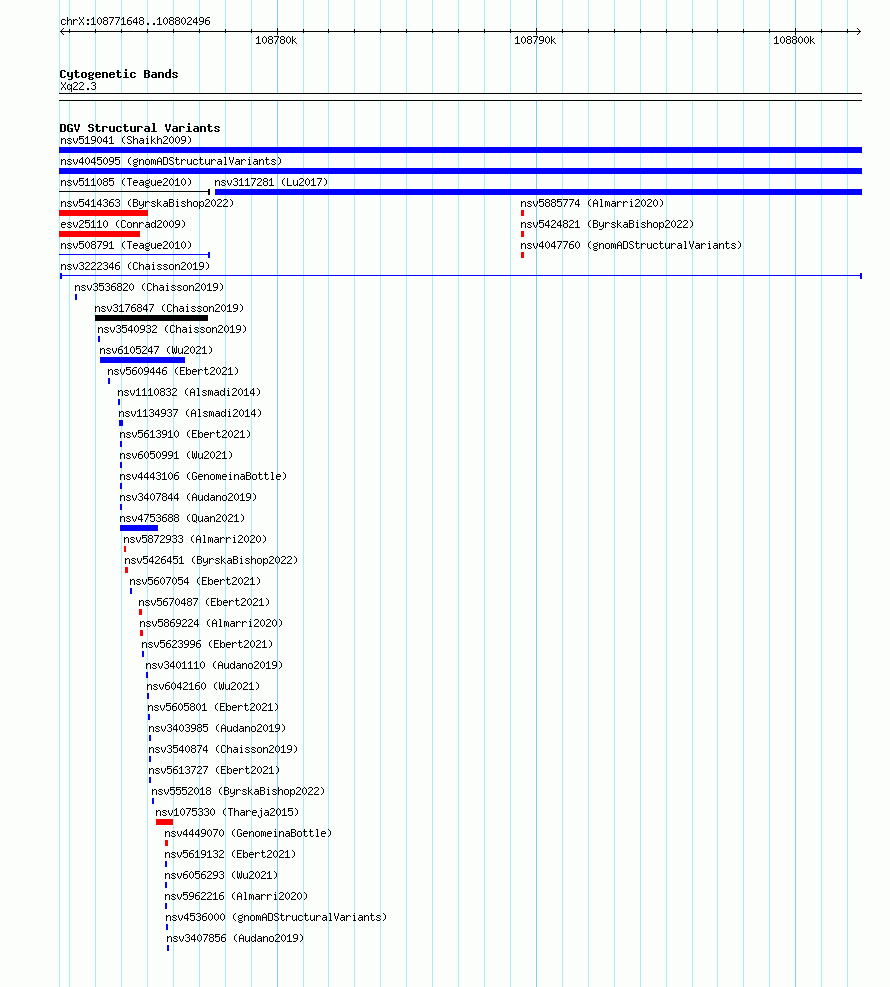Screen dimensions: 890x987
Task: Click nsv4449070 (GenomeinaBottle) label
Action: pos(248,833)
